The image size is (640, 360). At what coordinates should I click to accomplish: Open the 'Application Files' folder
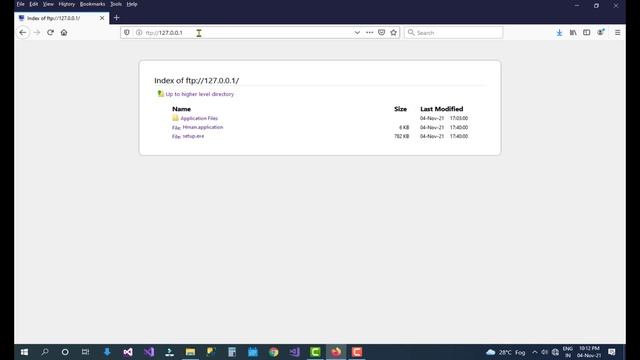point(199,118)
